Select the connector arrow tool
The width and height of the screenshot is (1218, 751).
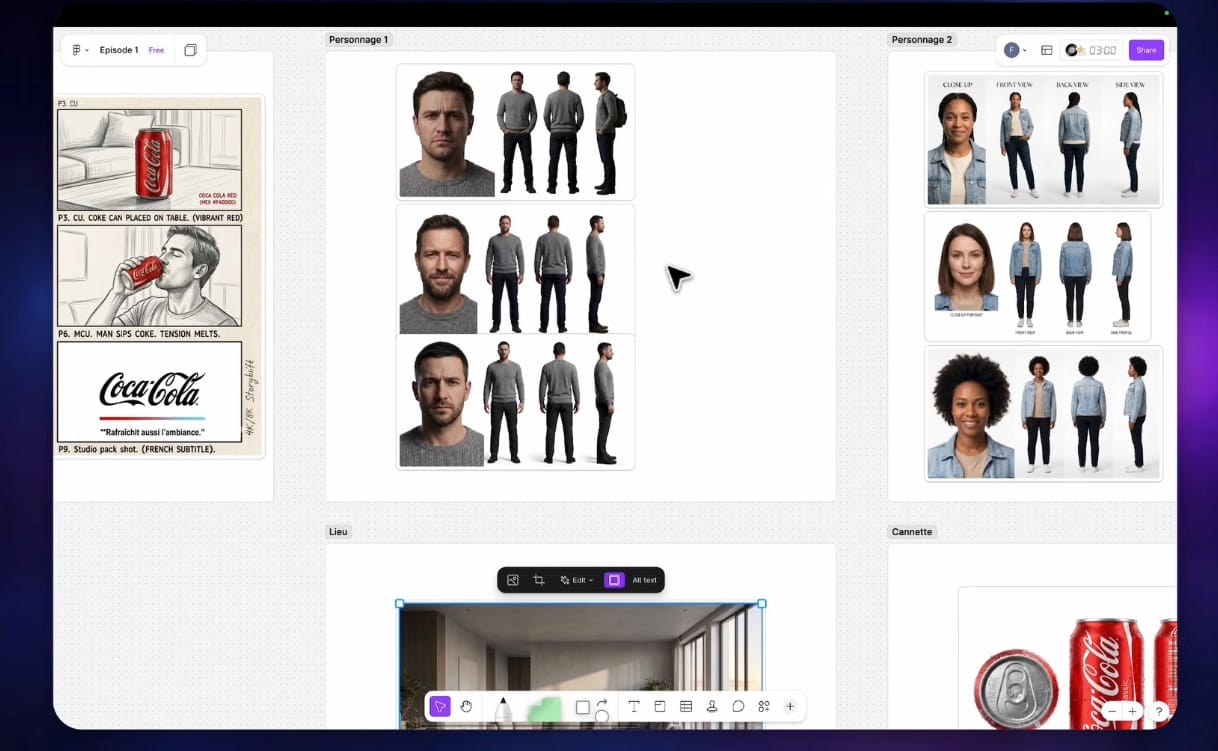602,705
